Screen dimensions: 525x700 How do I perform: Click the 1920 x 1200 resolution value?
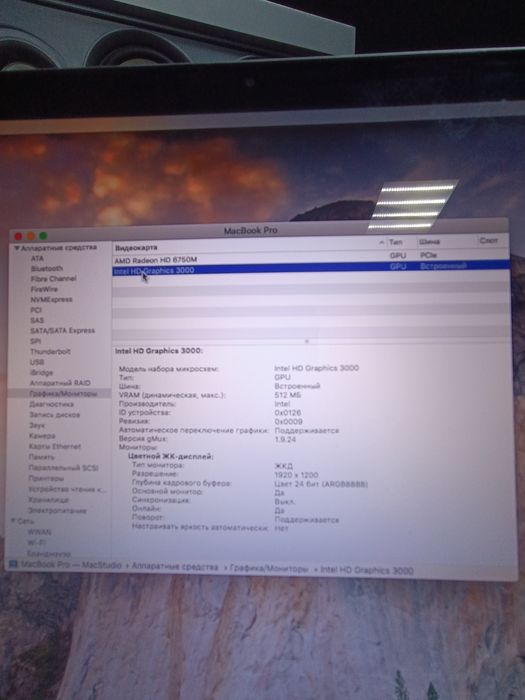296,475
